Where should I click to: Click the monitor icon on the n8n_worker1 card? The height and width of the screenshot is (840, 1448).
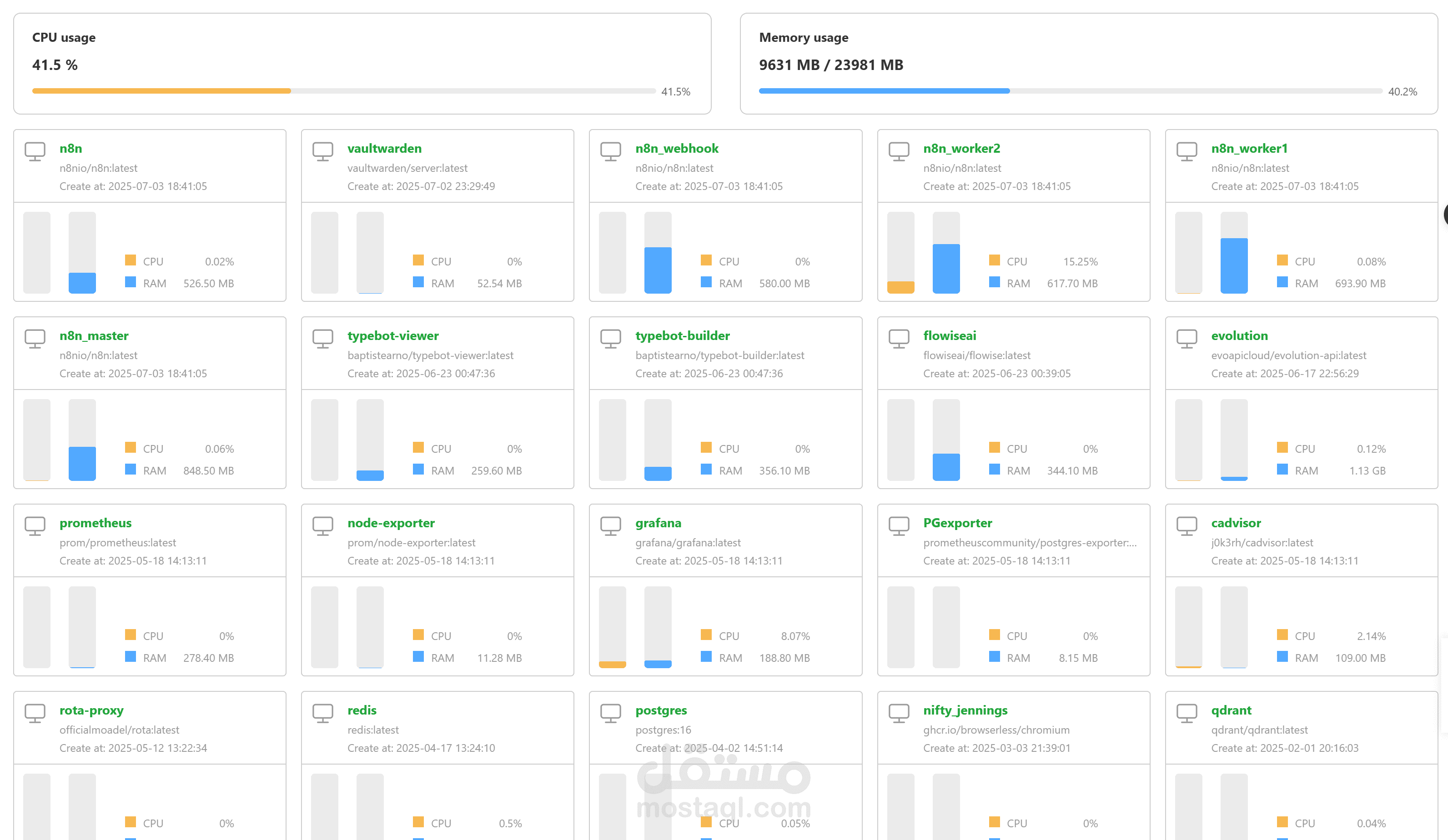1187,151
